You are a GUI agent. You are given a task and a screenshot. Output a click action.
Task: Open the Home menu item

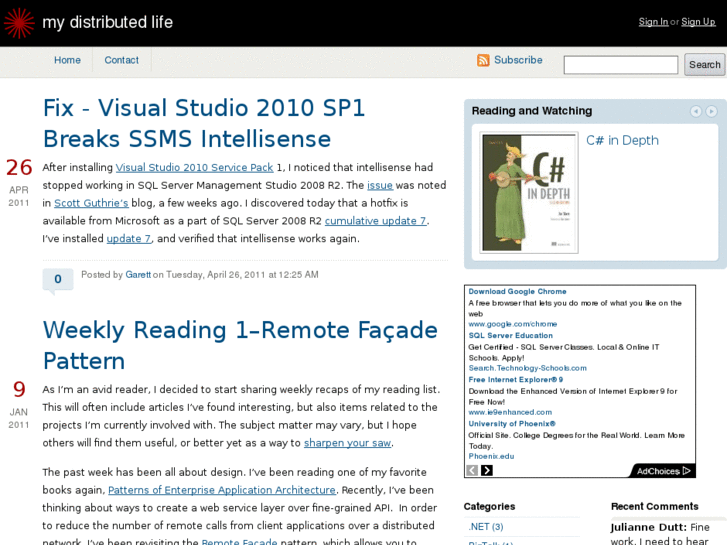[x=67, y=60]
